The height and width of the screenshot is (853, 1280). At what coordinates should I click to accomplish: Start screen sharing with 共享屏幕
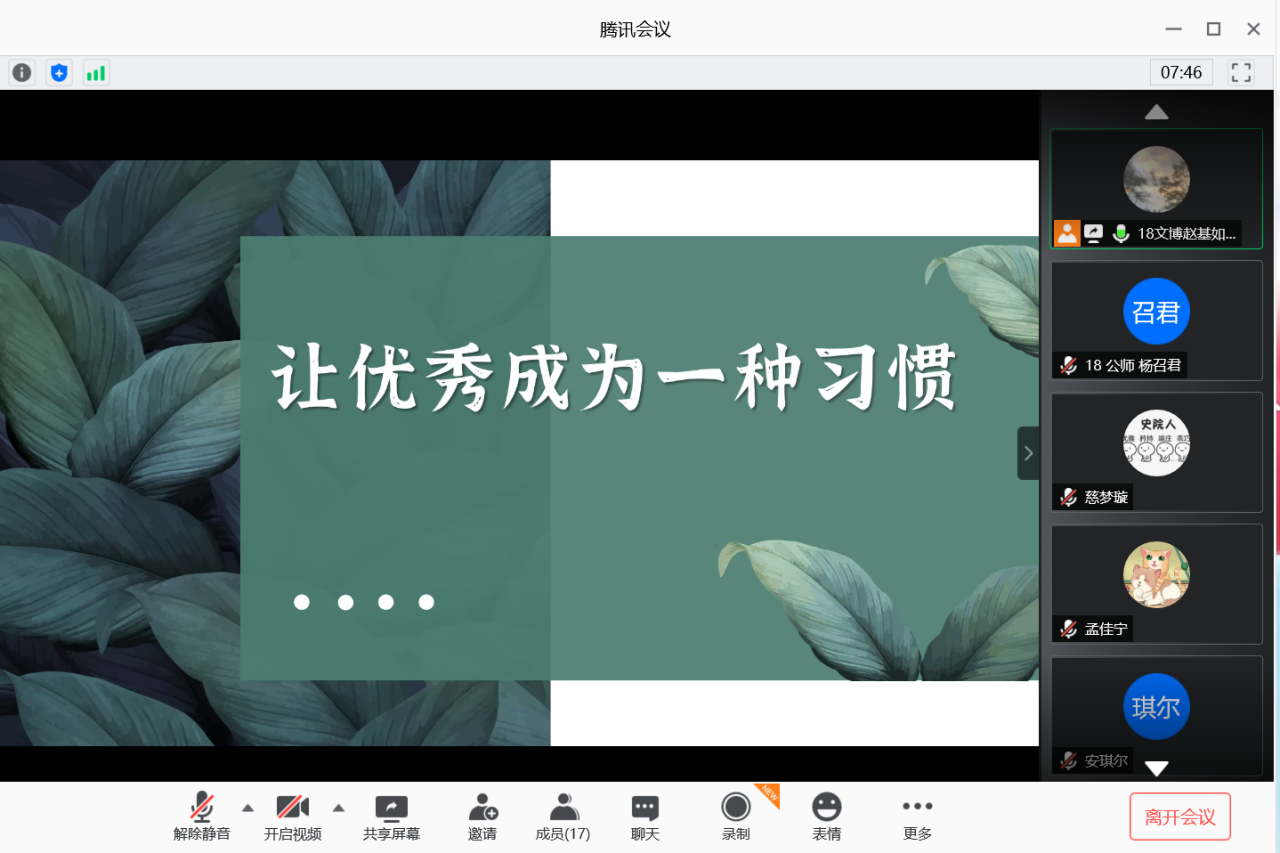pyautogui.click(x=391, y=815)
